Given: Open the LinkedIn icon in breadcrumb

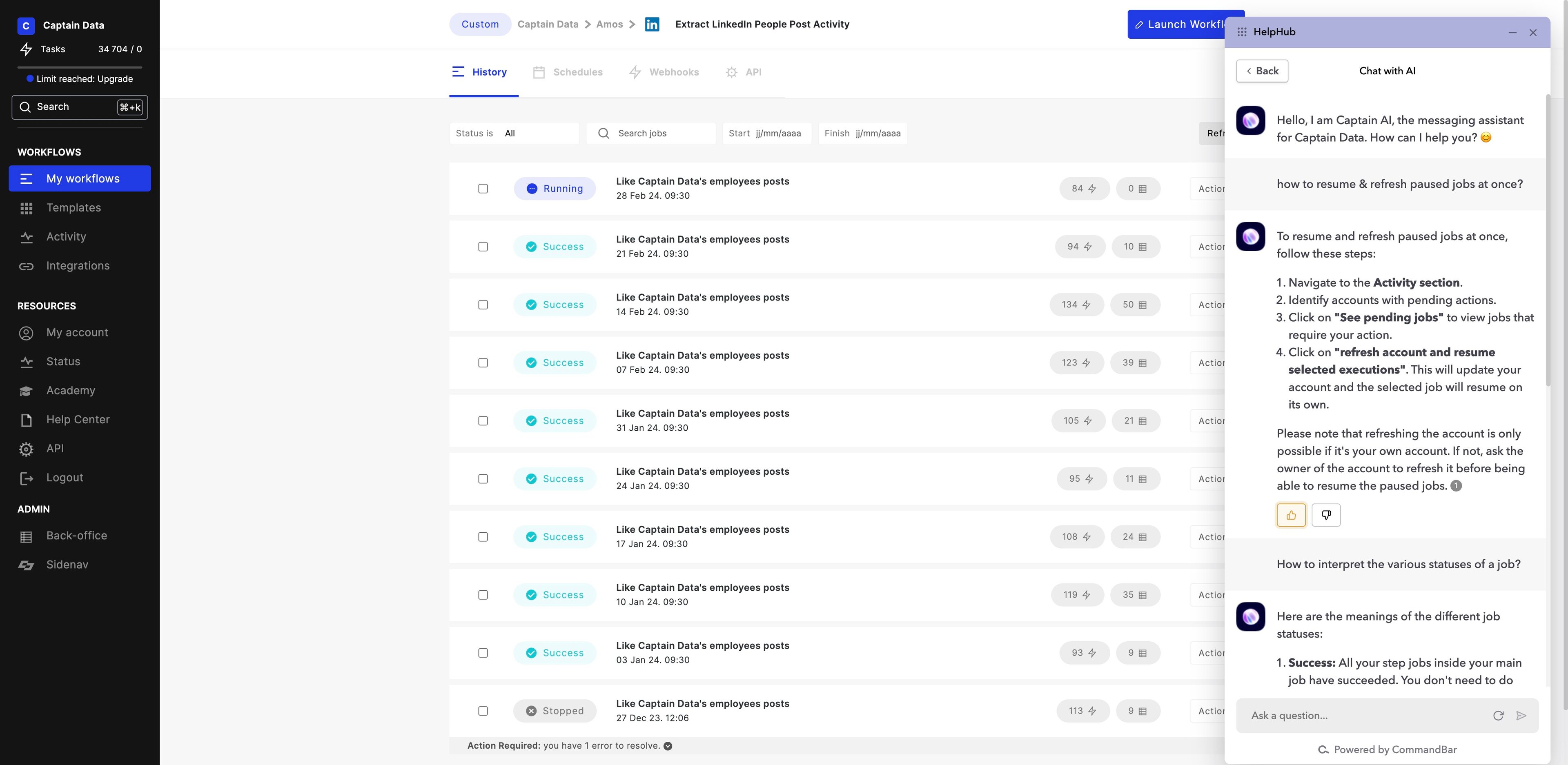Looking at the screenshot, I should click(x=652, y=24).
